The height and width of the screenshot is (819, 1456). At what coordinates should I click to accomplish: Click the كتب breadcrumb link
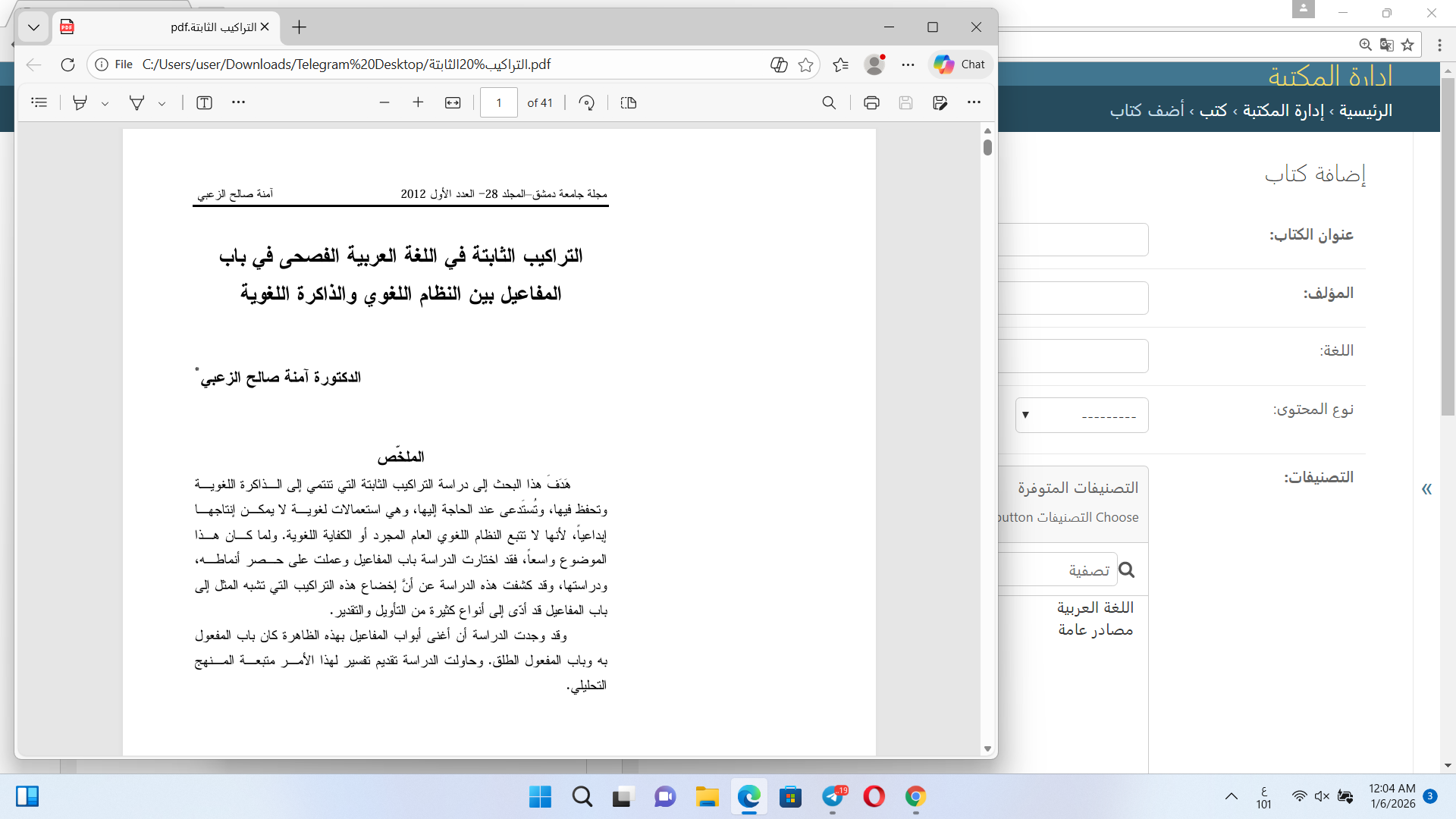pyautogui.click(x=1213, y=111)
